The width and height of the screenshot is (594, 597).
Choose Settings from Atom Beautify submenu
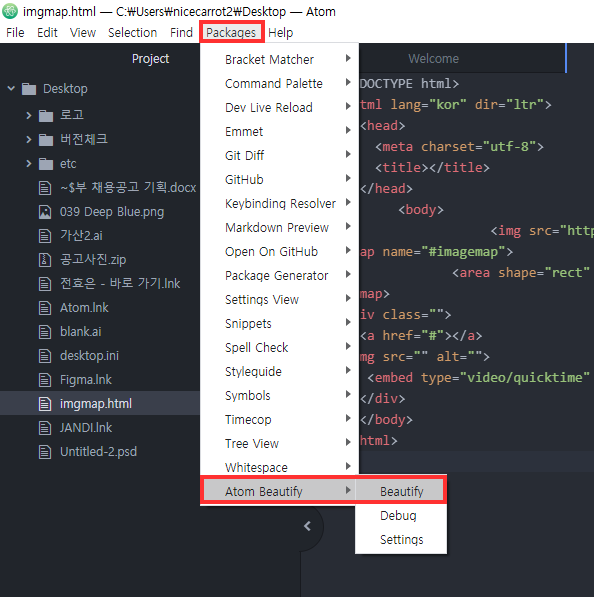pos(401,539)
